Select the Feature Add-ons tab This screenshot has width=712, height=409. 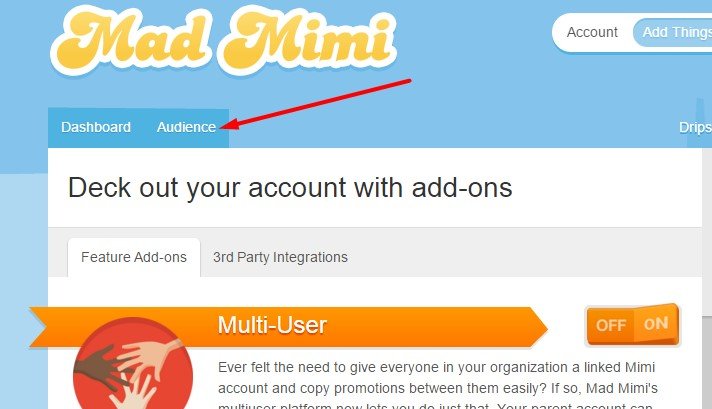134,257
